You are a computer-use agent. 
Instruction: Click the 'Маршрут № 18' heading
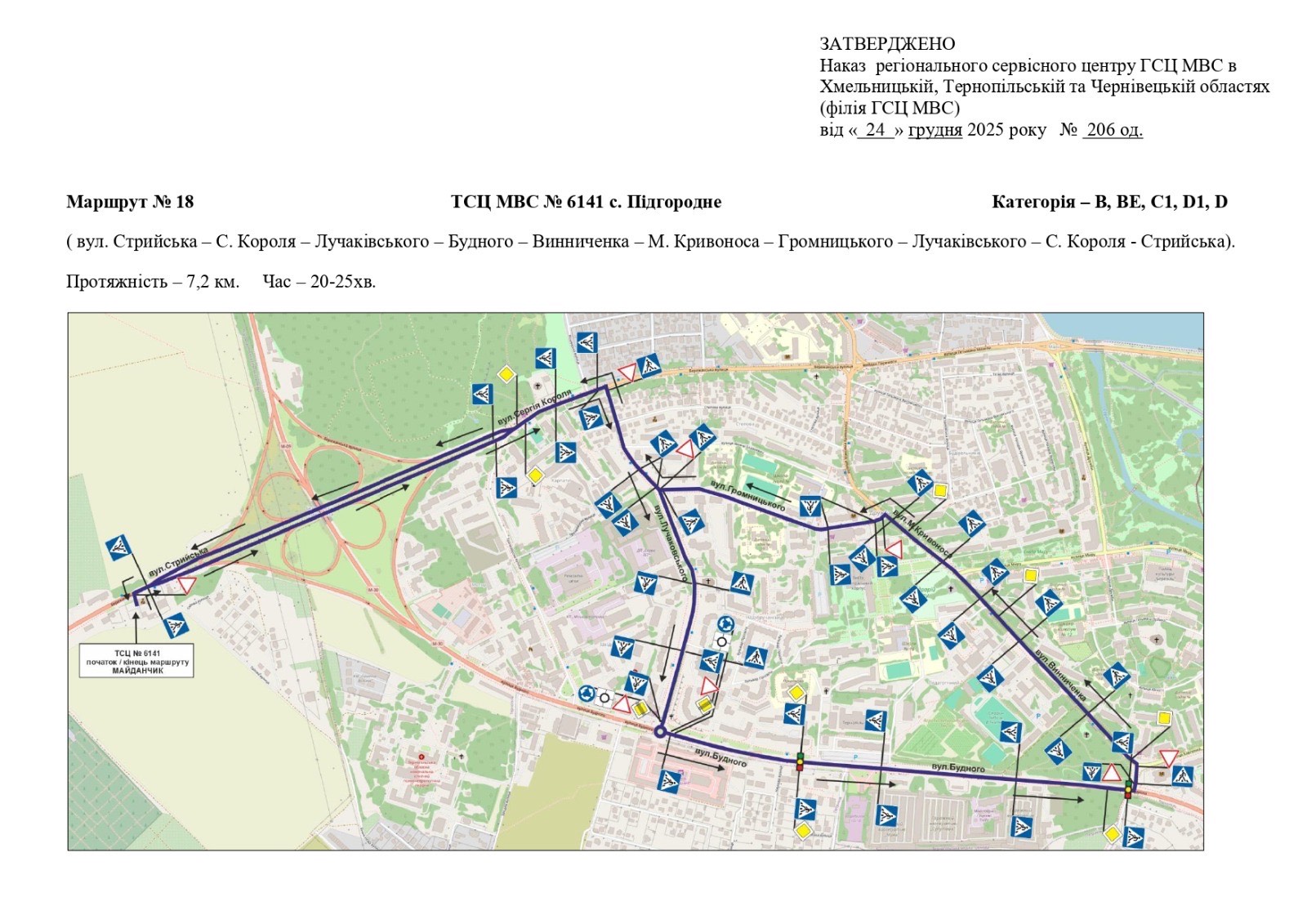tap(130, 202)
